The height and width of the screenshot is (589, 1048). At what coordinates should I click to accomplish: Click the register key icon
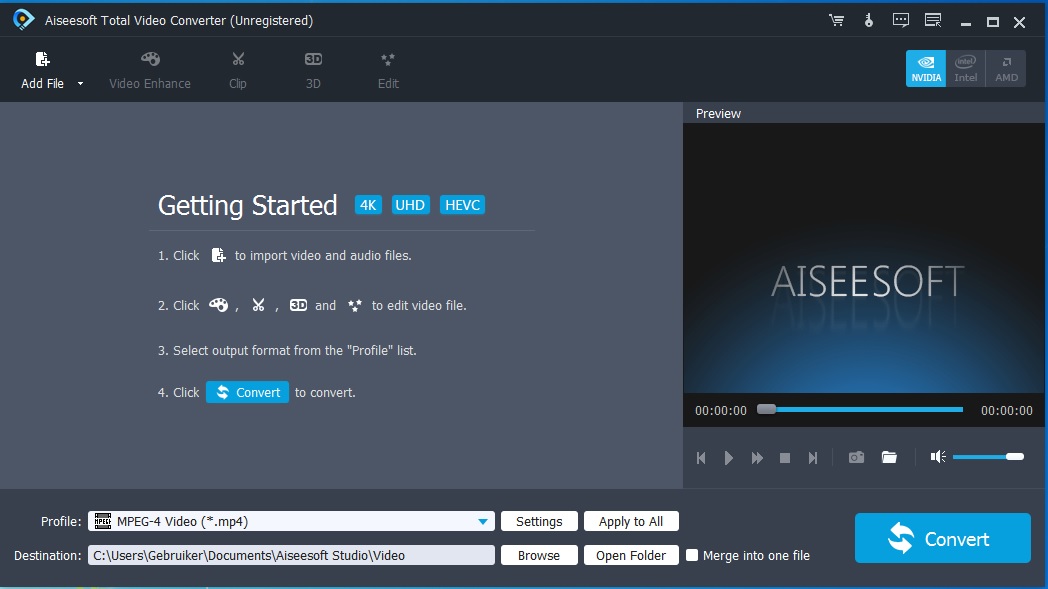coord(868,20)
